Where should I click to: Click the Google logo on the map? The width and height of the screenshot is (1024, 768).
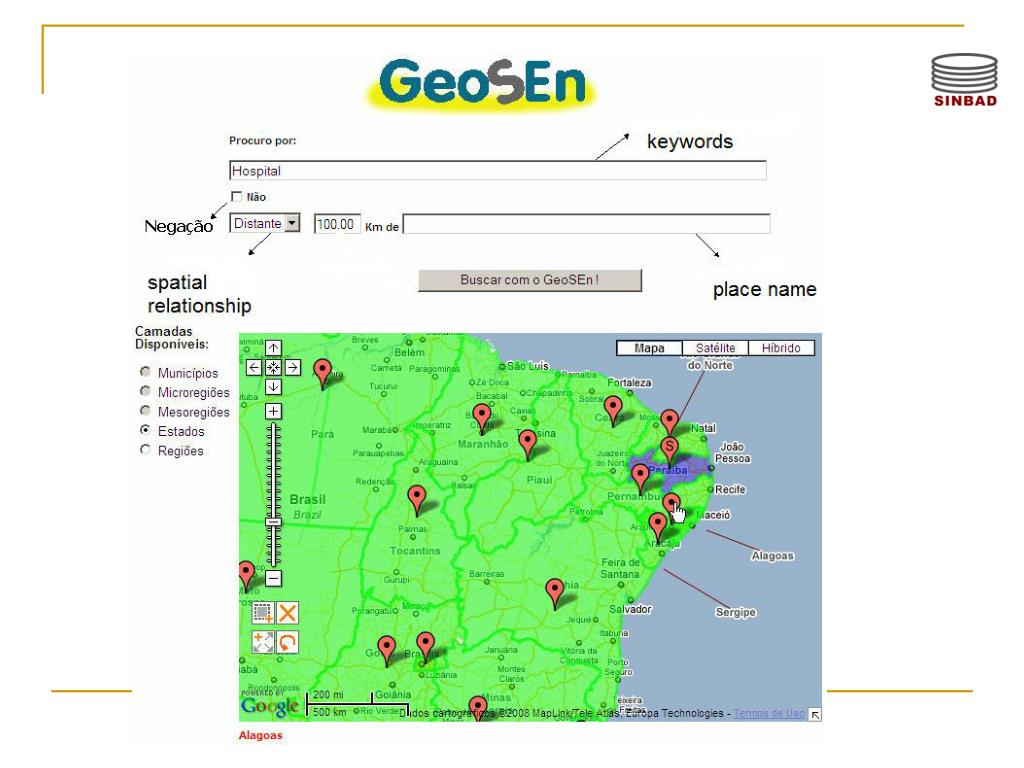pos(269,707)
